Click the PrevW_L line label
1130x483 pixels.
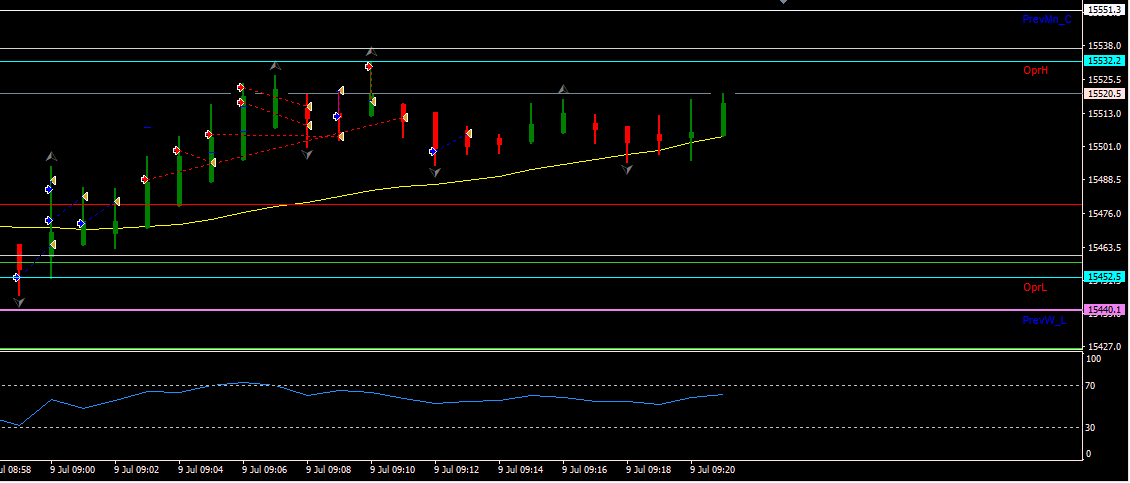click(1044, 320)
